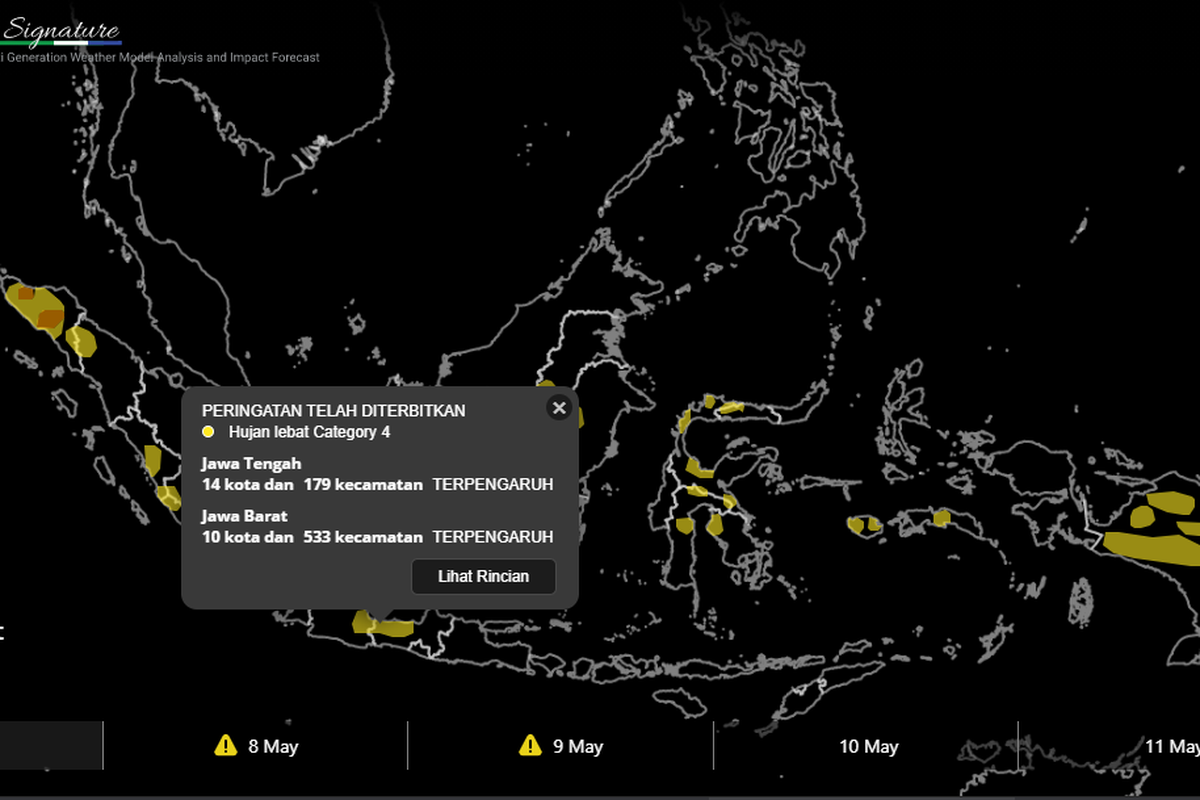Image resolution: width=1200 pixels, height=800 pixels.
Task: Click the 533 kecamatan count in popup
Action: 363,537
